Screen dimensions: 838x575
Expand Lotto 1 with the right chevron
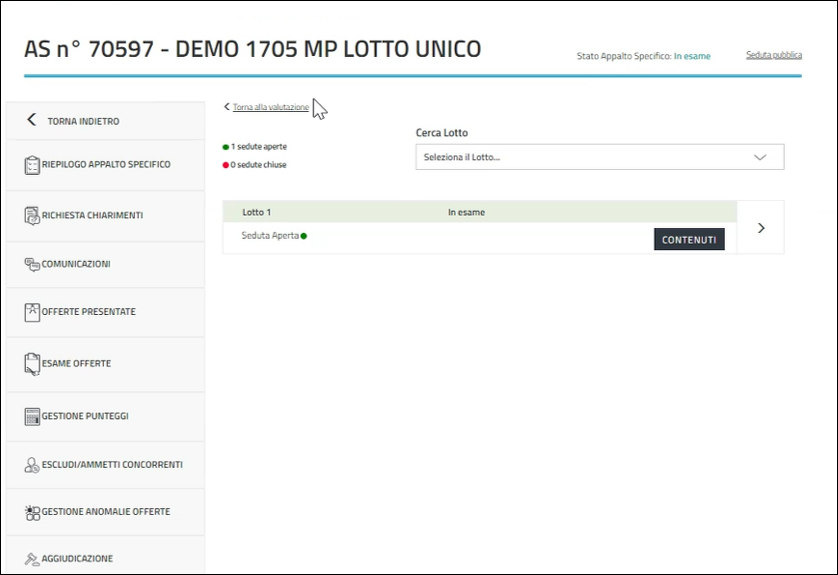(x=761, y=228)
